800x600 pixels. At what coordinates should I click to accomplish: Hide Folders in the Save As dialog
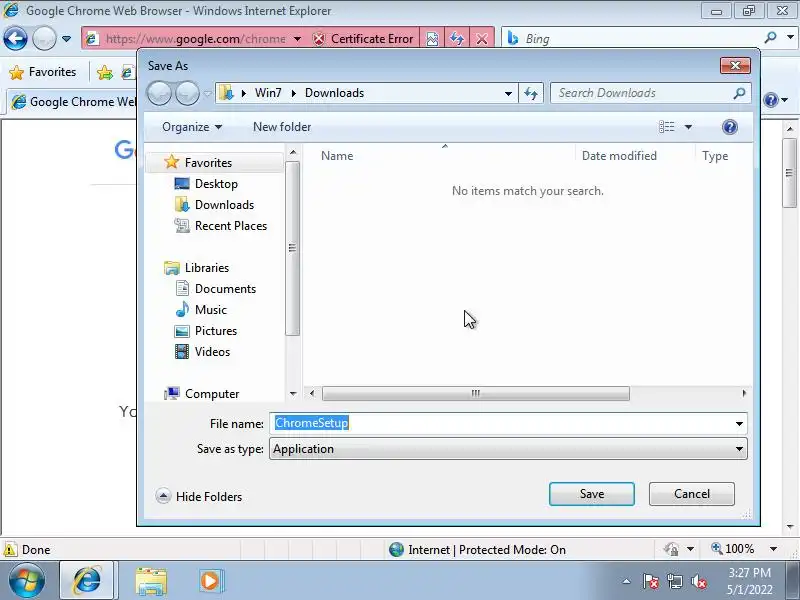199,496
